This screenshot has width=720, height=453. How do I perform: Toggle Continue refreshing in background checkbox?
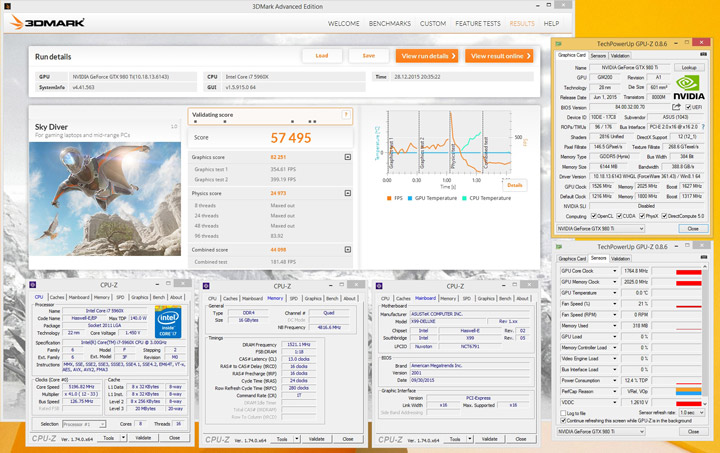(x=563, y=420)
